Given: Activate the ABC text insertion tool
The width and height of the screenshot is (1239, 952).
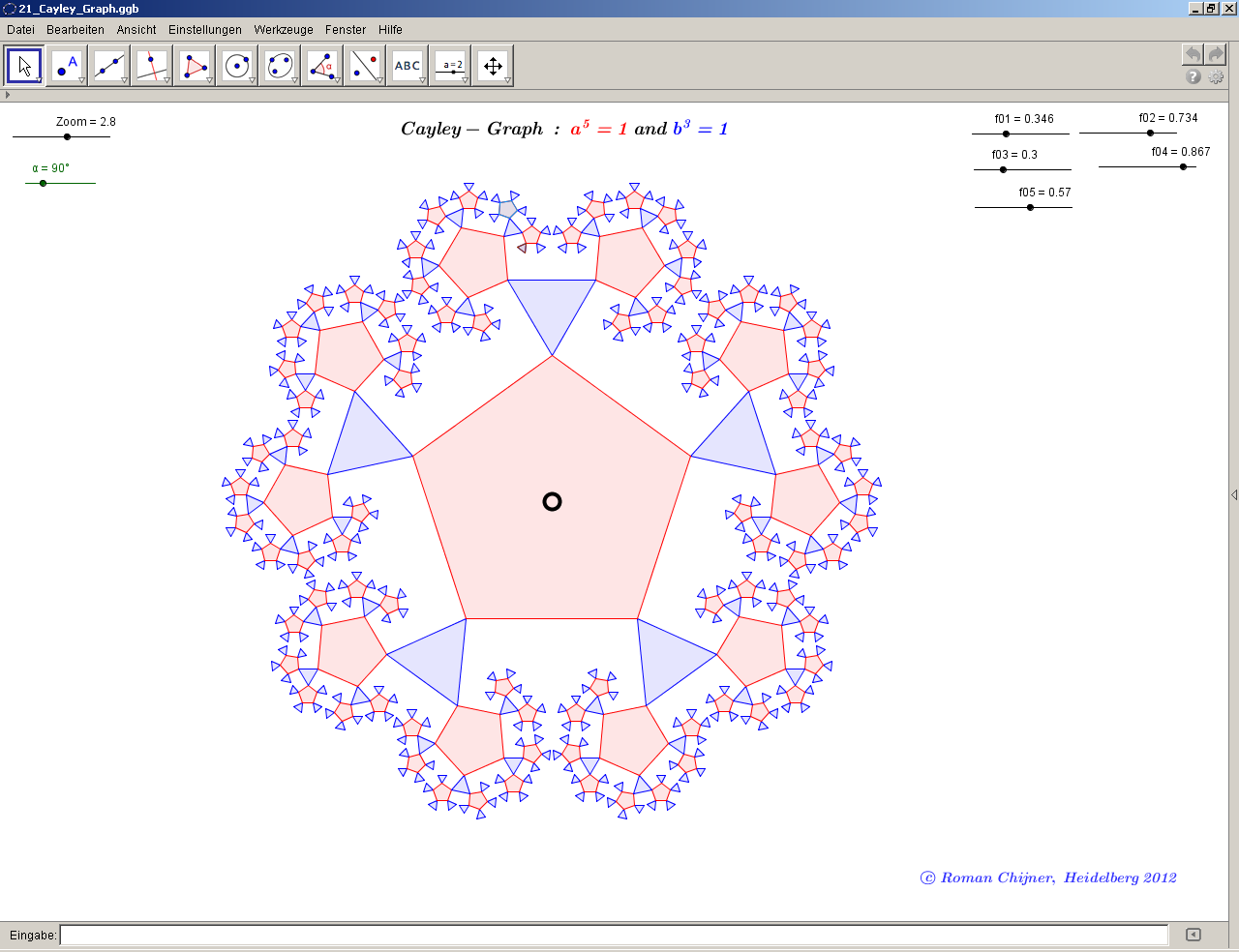Looking at the screenshot, I should click(x=408, y=66).
